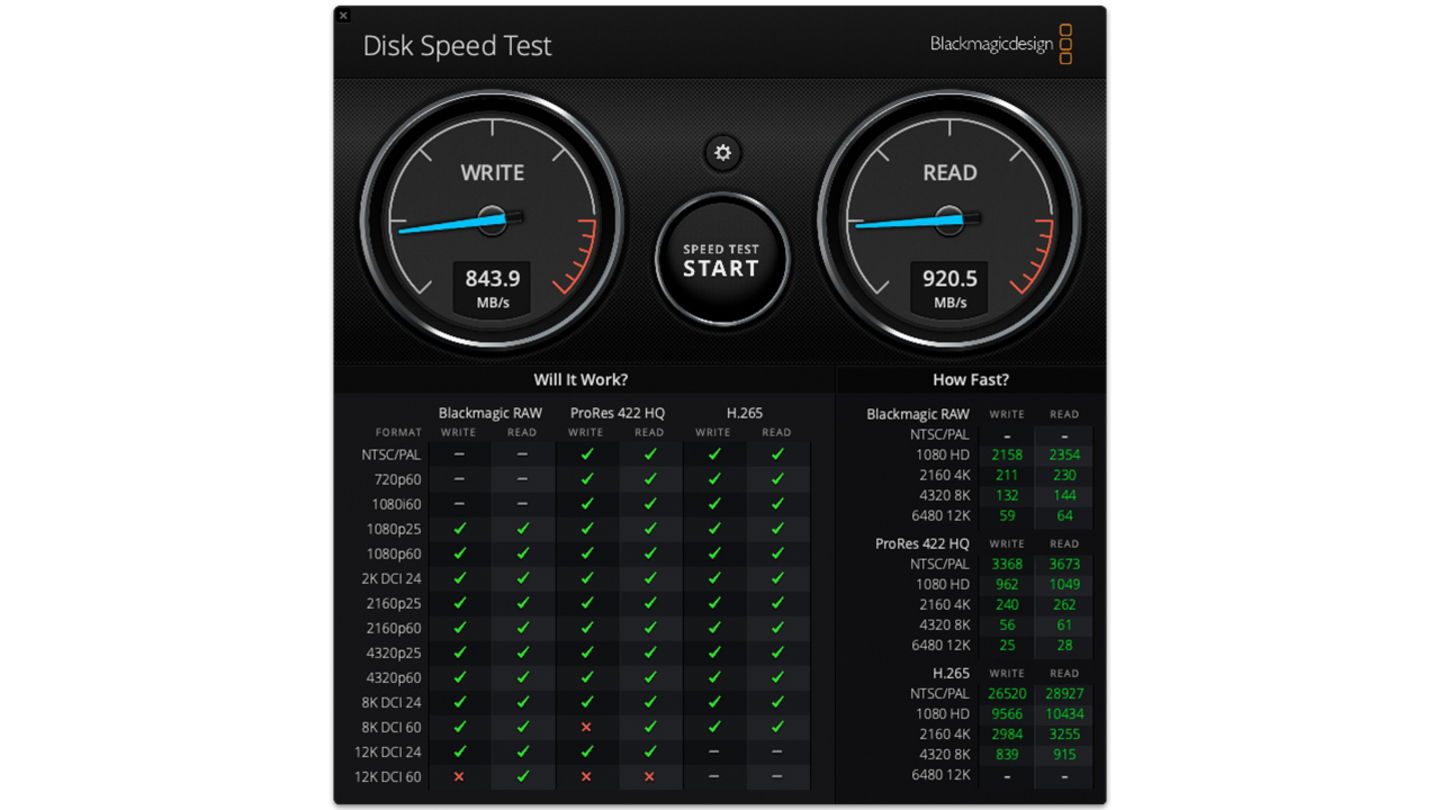Click checkmark for 12K DCI 60 Blackmagic RAW read
This screenshot has height=810, width=1440.
point(523,777)
